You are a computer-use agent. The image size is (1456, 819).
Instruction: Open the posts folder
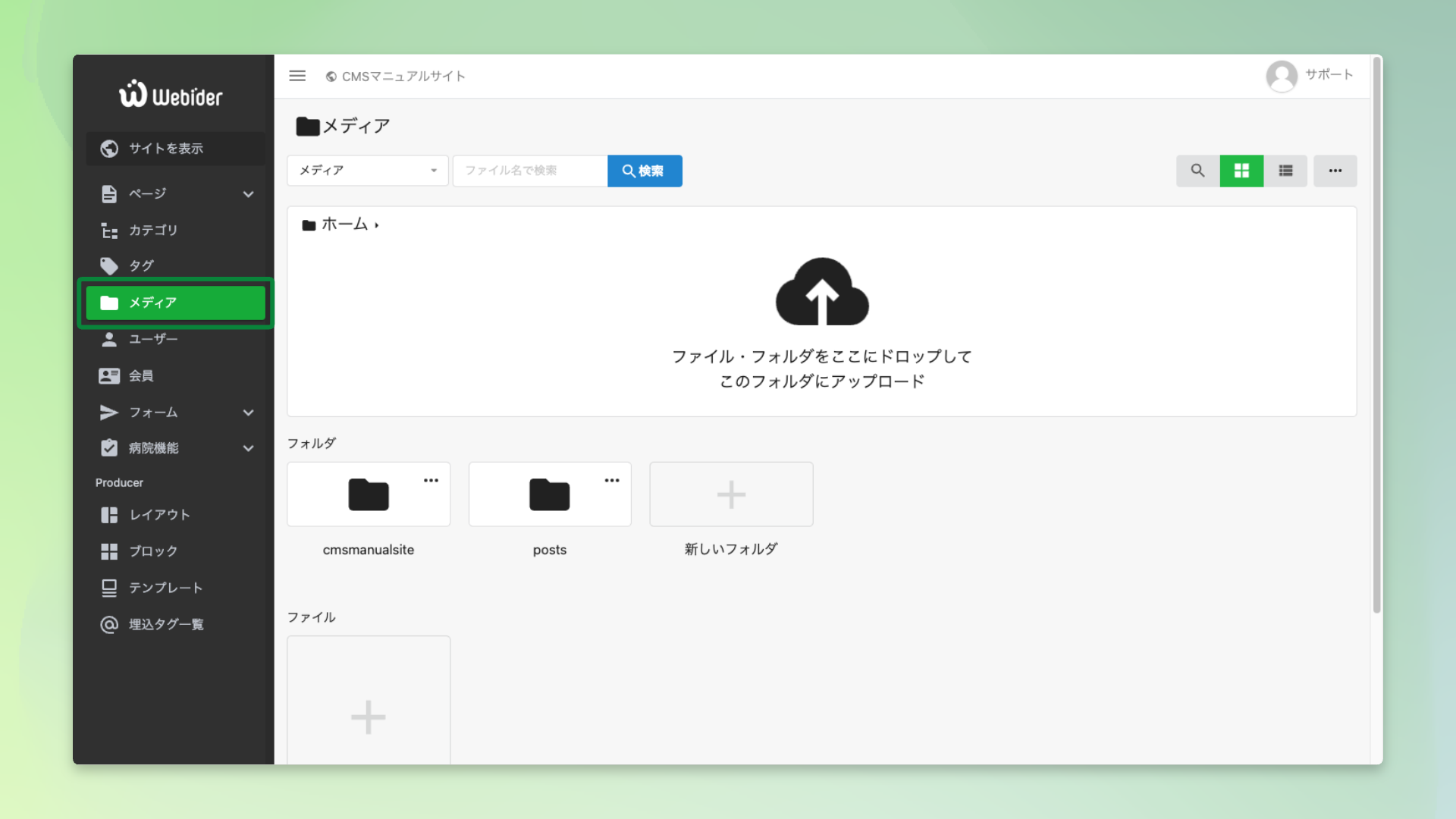549,495
